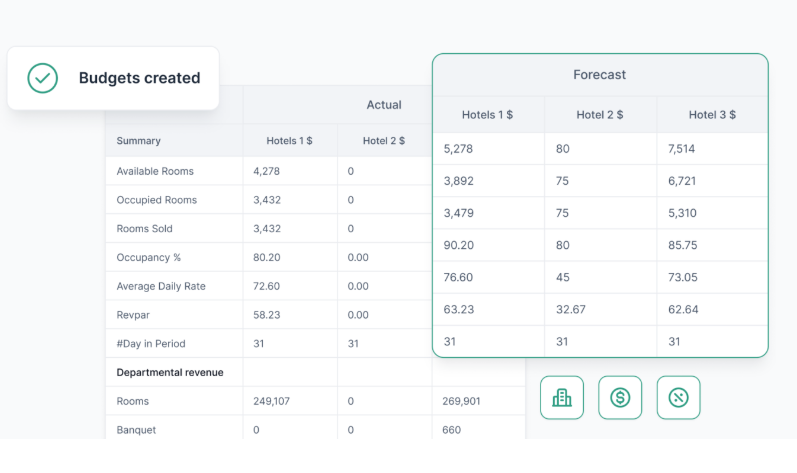Image resolution: width=797 pixels, height=473 pixels.
Task: Select the Occupancy % row label
Action: (x=148, y=257)
